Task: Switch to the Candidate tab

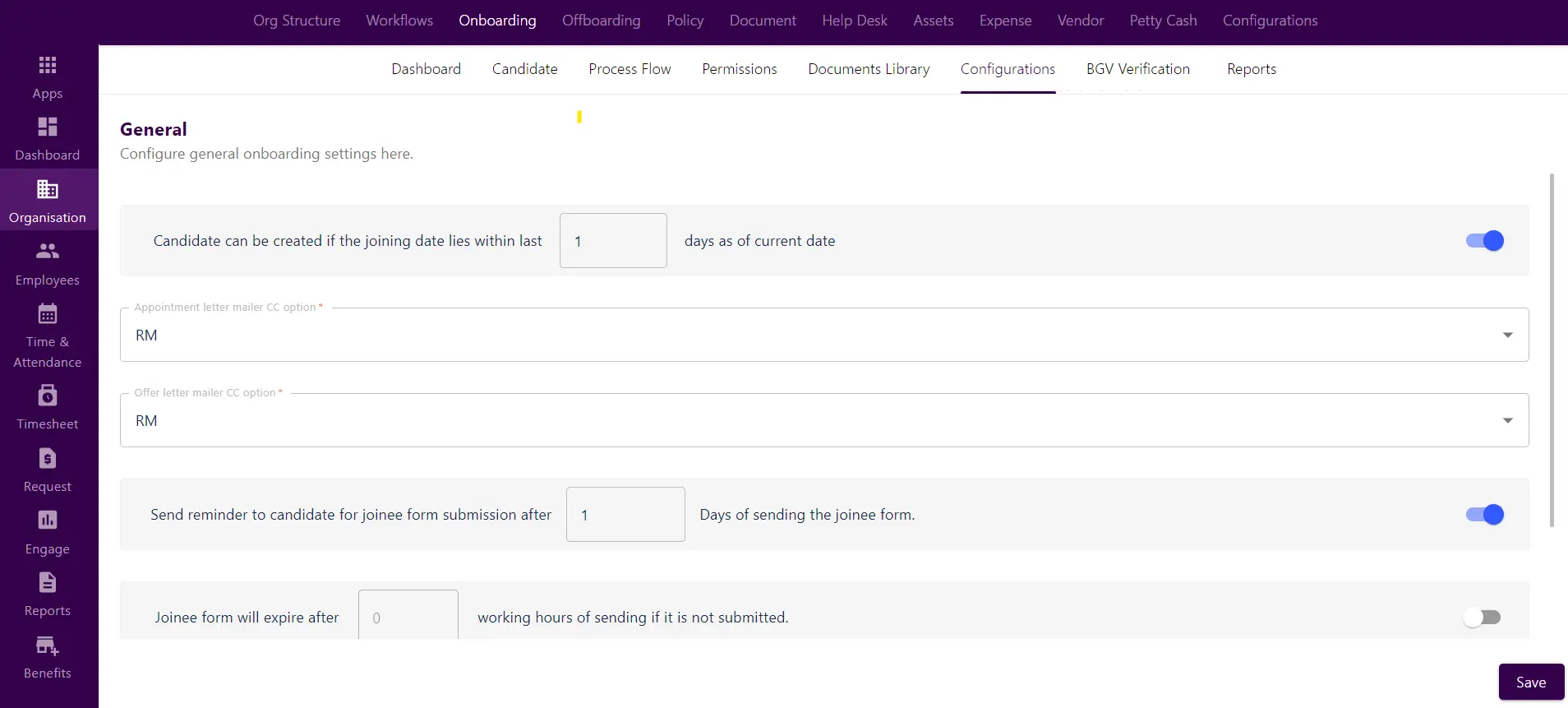Action: (x=524, y=69)
